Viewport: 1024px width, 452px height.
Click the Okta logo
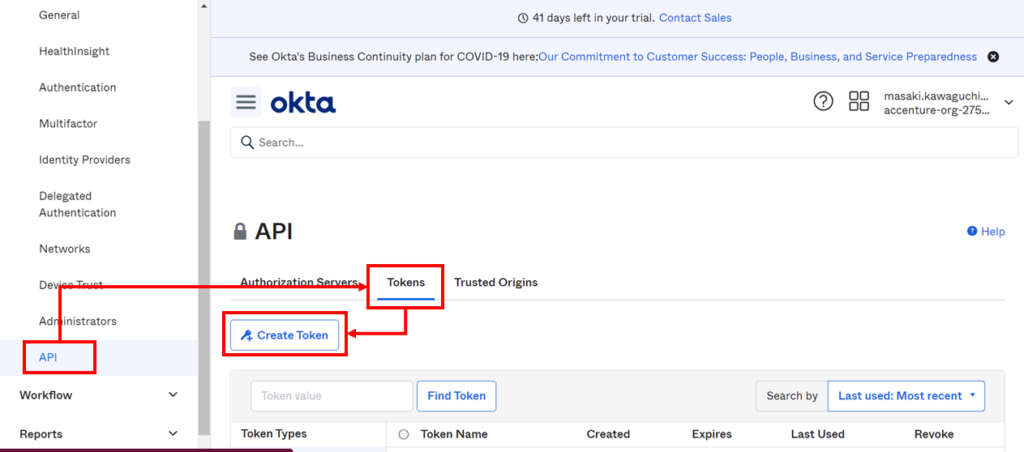point(303,102)
